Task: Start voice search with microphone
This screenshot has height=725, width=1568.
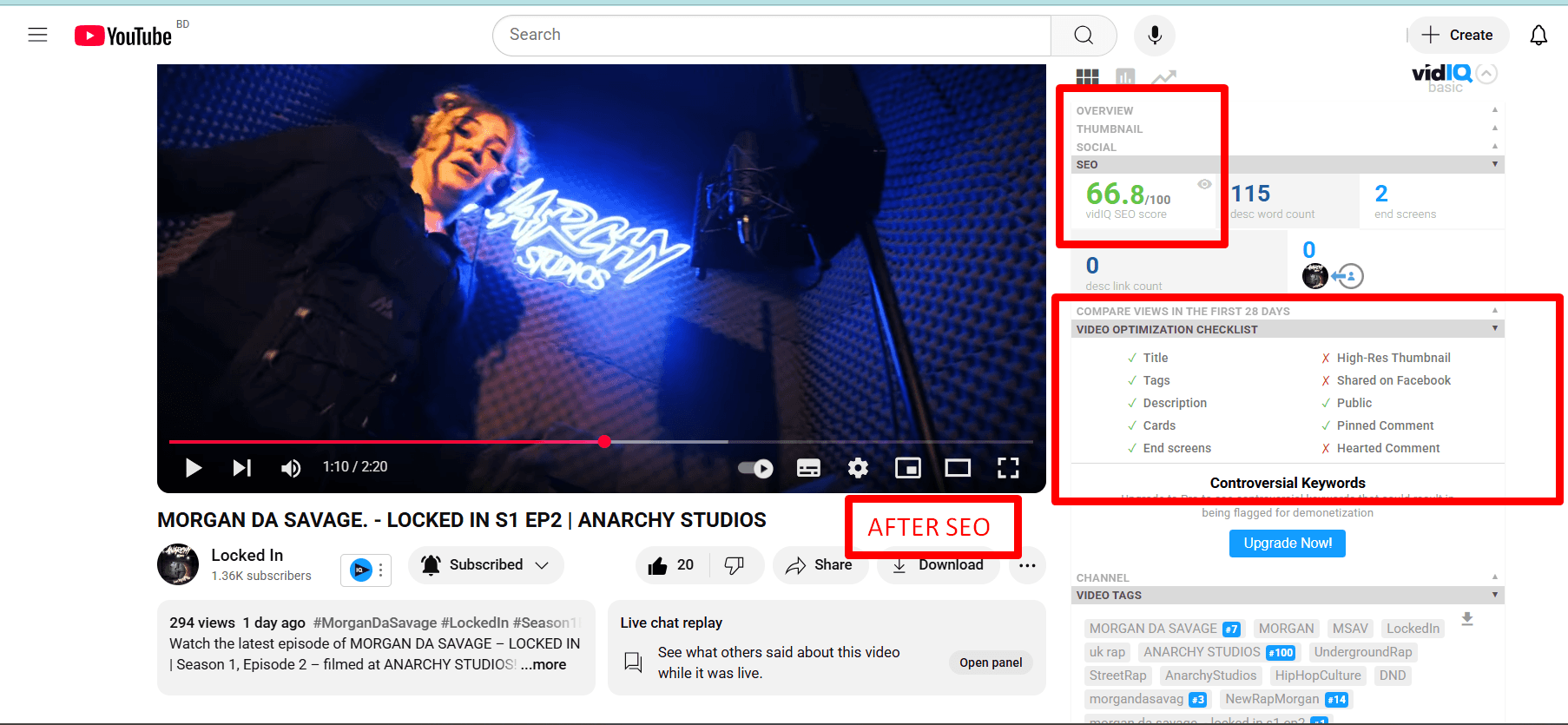Action: click(x=1155, y=35)
